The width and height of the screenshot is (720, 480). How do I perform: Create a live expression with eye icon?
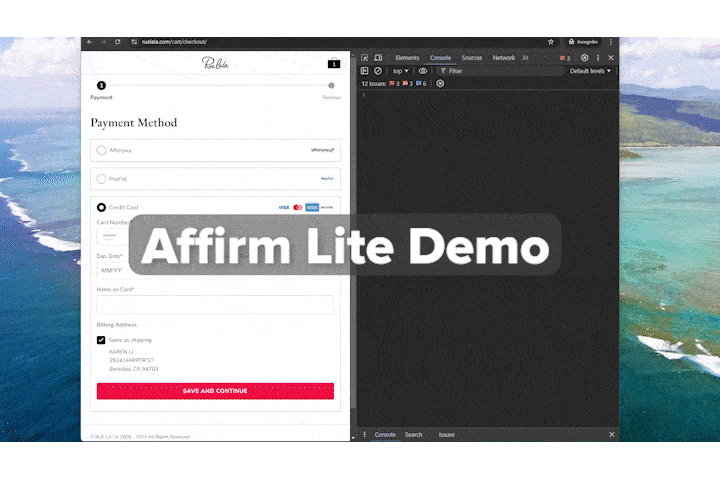(423, 71)
